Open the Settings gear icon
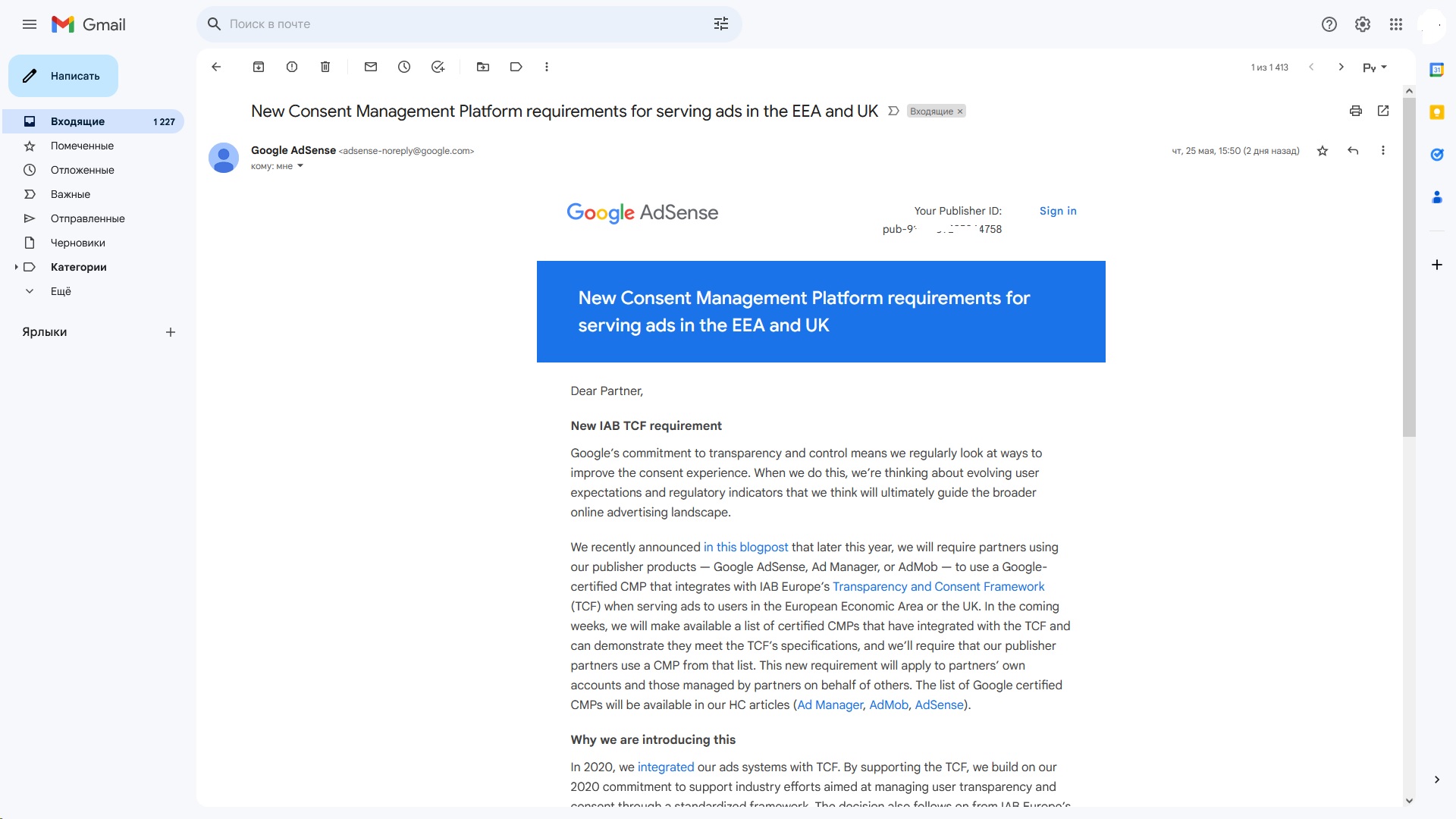 tap(1363, 24)
